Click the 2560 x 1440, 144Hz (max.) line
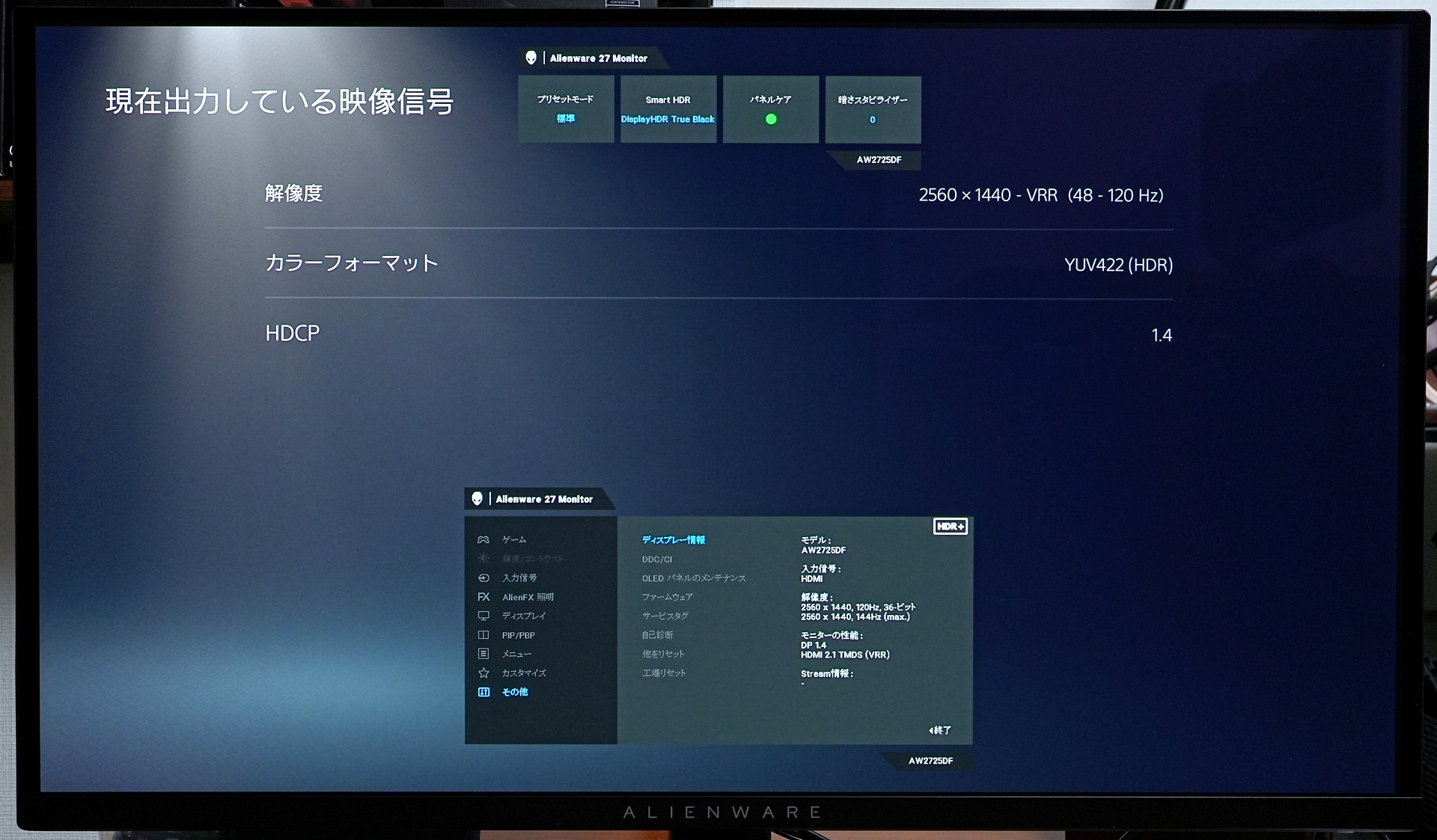Screen dimensions: 1437x840 pos(855,617)
